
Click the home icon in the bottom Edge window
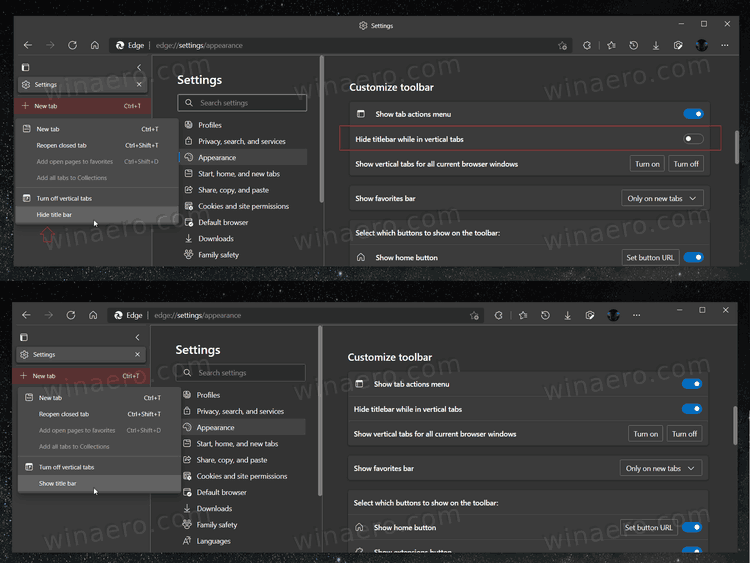[x=93, y=315]
